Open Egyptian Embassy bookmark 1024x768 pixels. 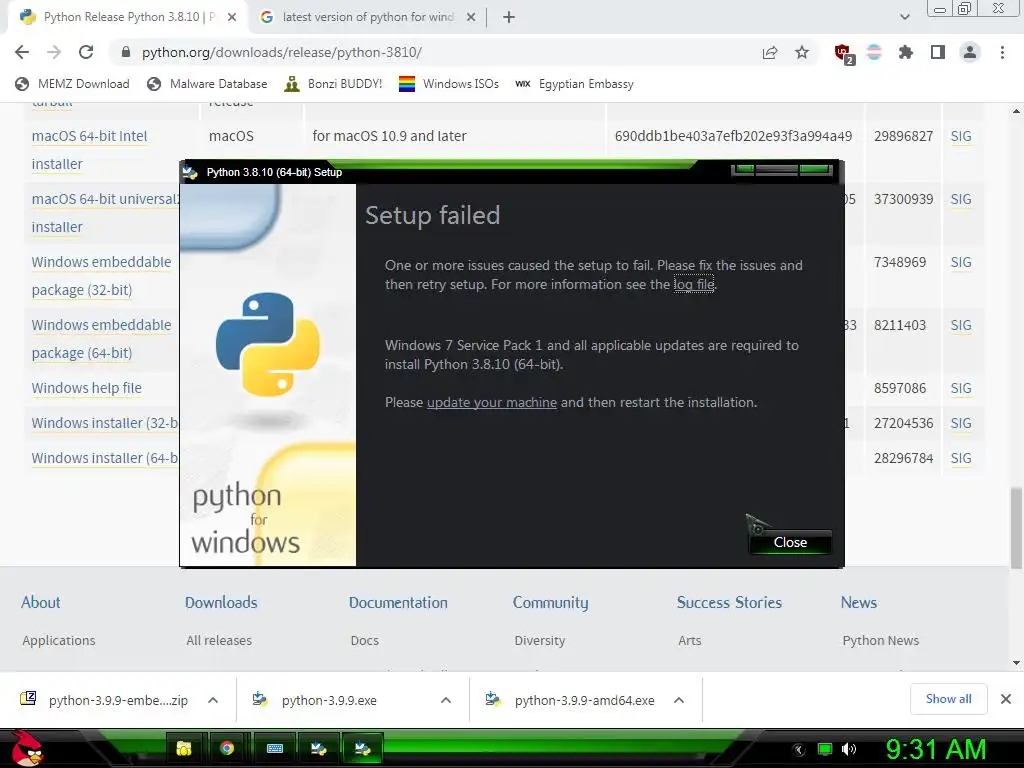[x=574, y=84]
